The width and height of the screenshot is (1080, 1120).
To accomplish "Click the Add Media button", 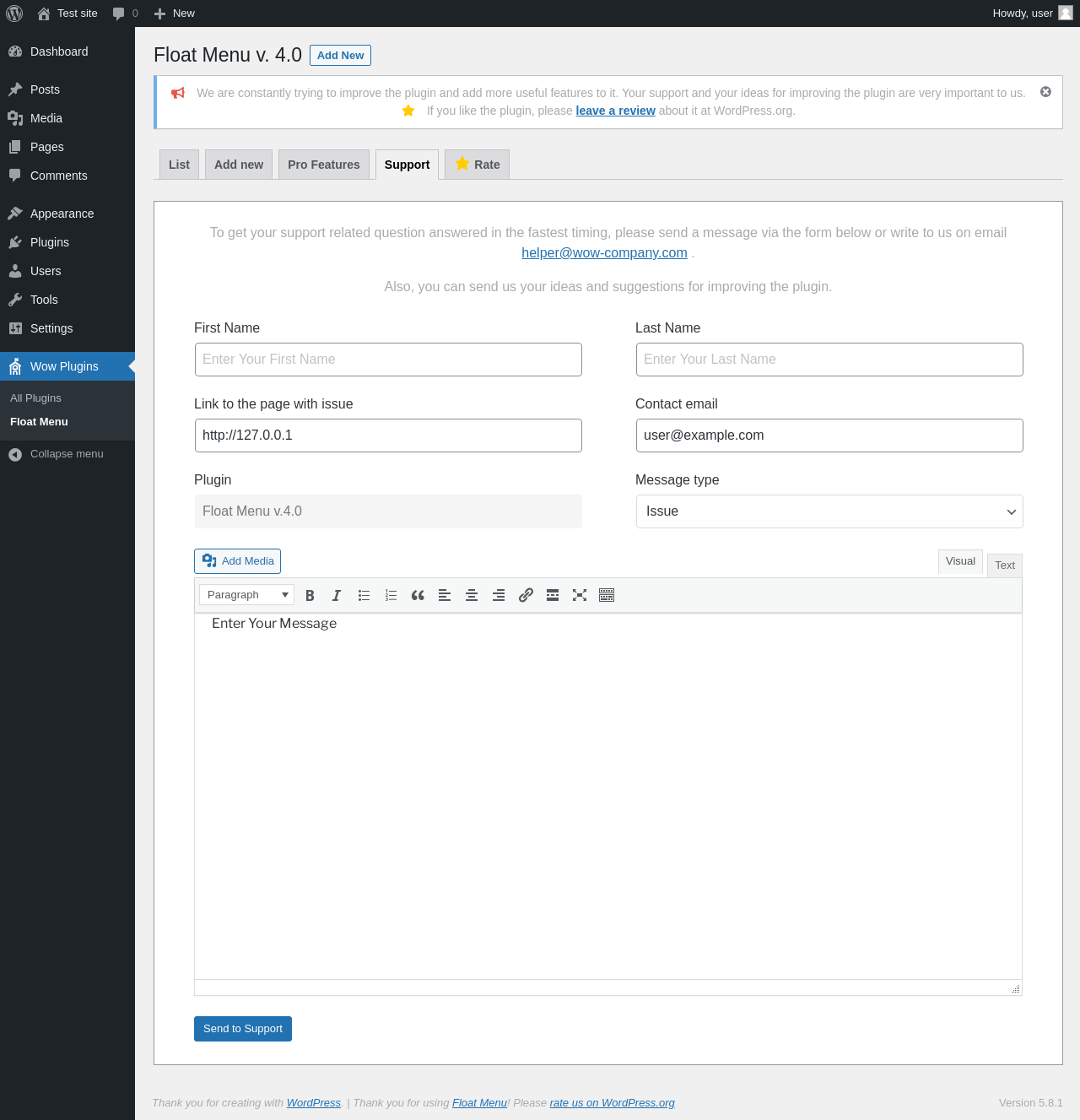I will [237, 561].
